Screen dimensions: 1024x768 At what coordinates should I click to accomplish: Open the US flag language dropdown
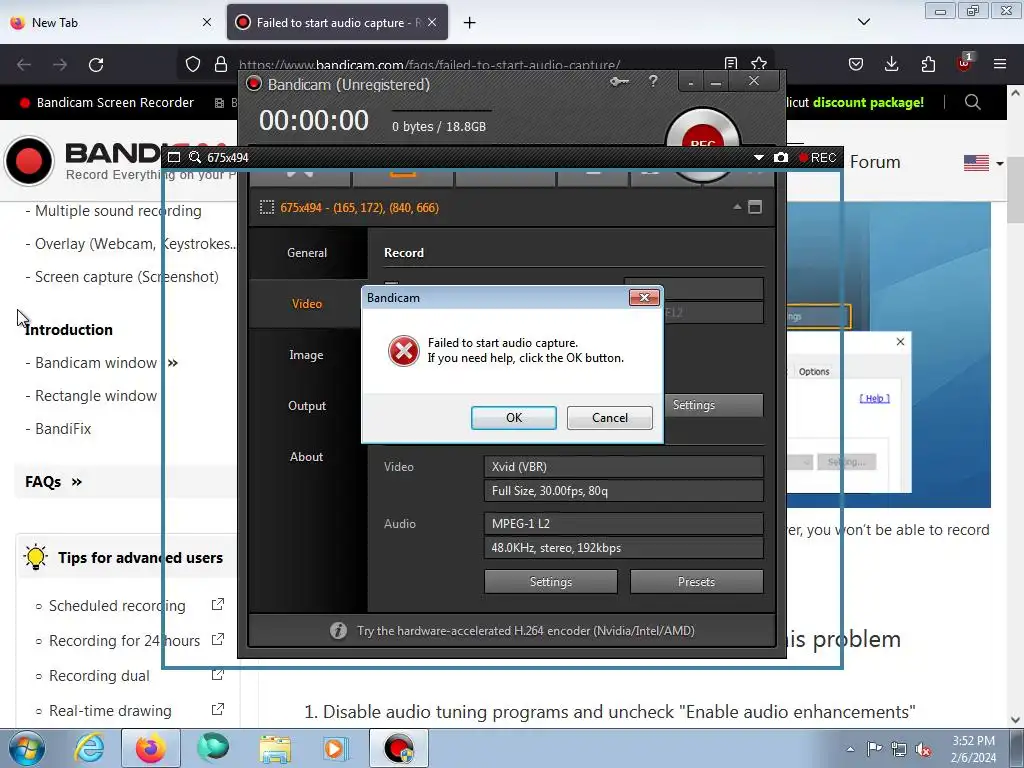[984, 163]
